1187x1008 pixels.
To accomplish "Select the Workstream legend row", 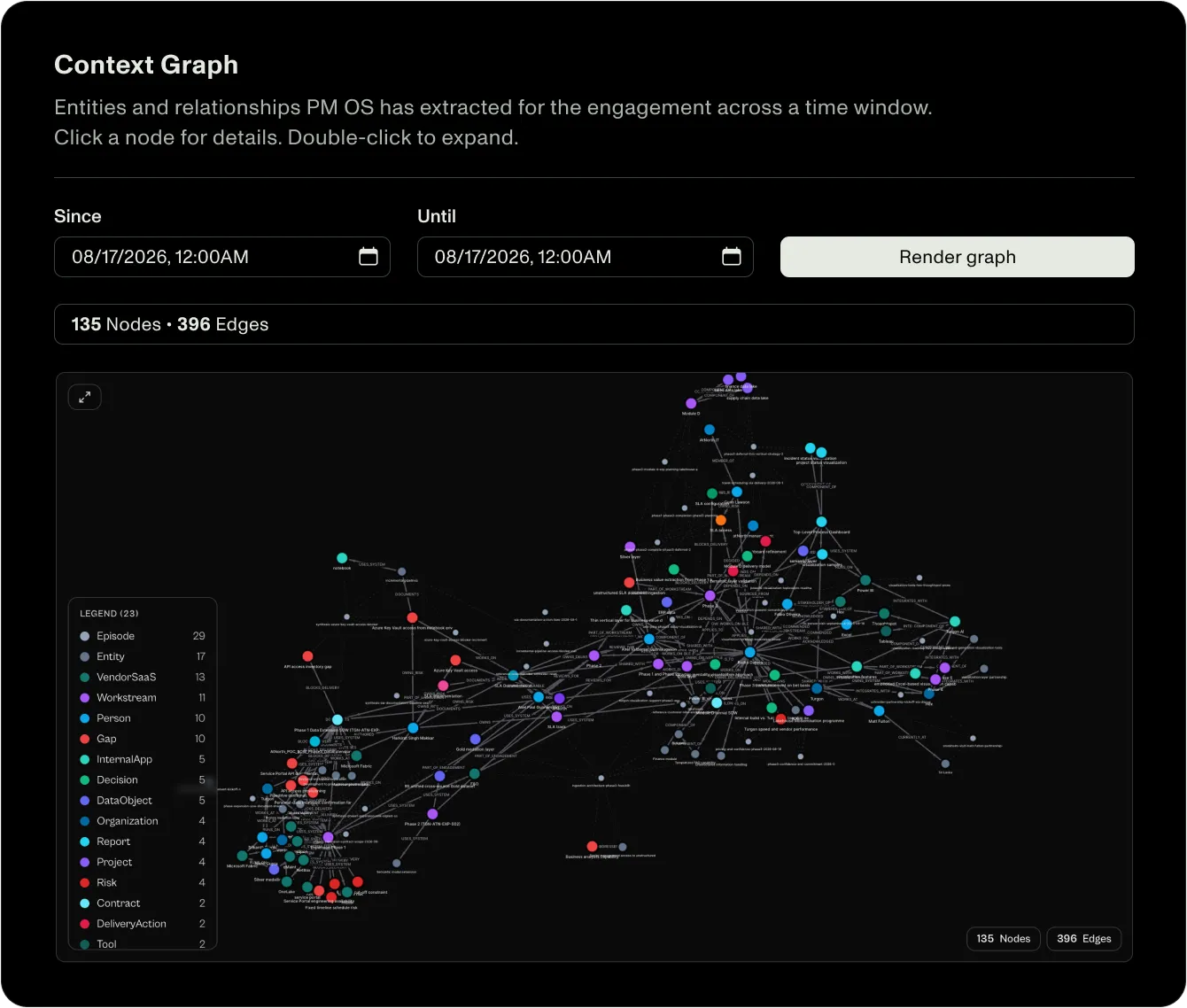I will (x=143, y=698).
